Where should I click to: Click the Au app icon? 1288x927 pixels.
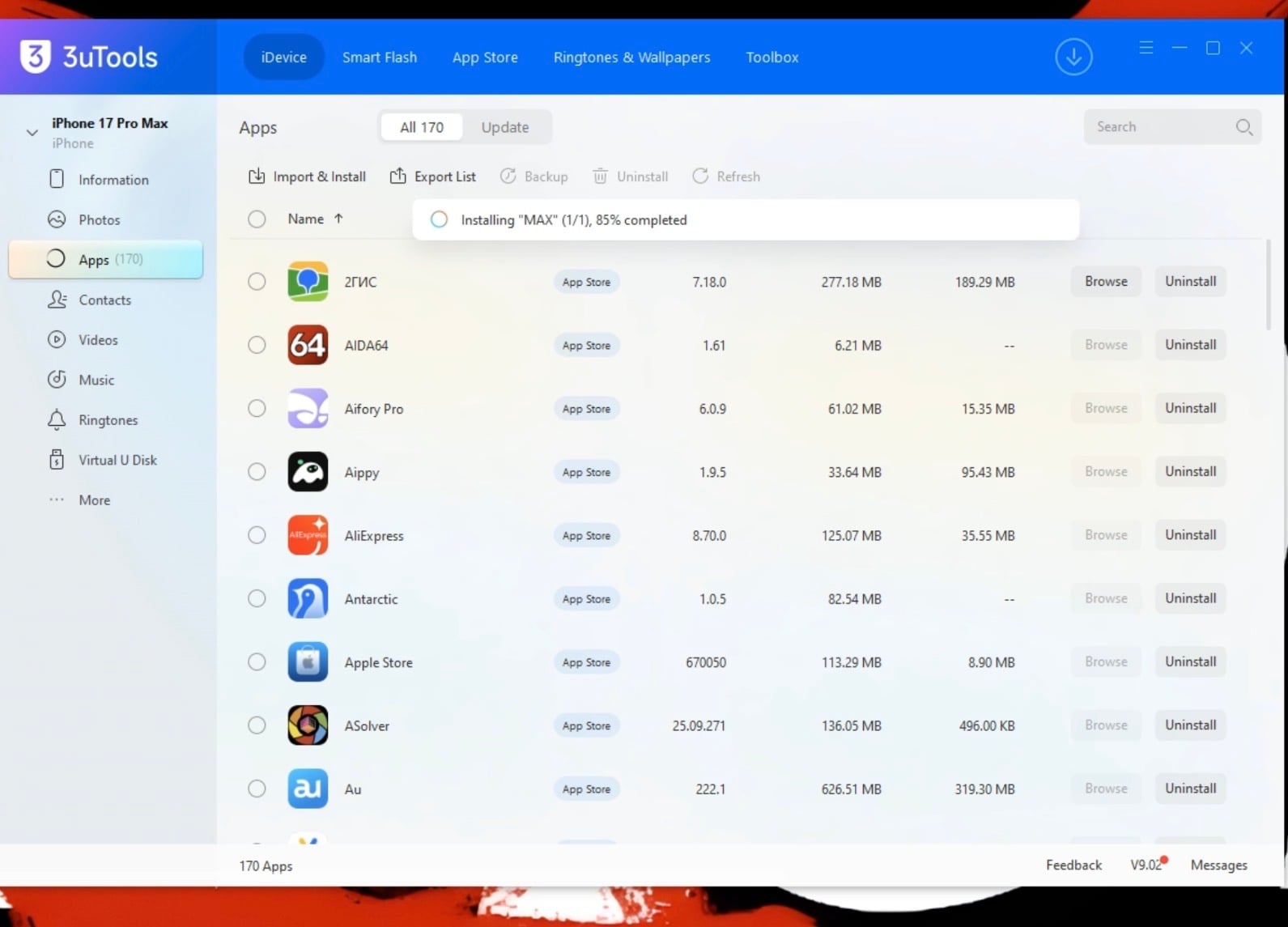point(308,789)
